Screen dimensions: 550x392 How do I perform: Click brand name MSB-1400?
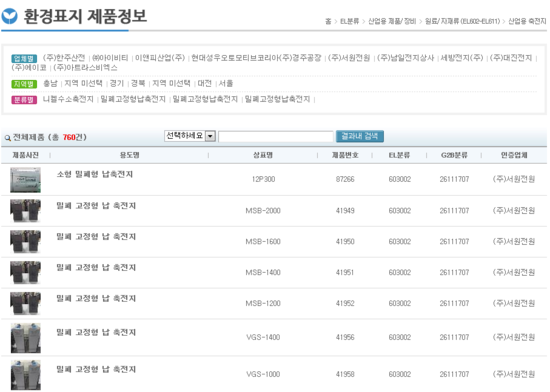pos(263,272)
